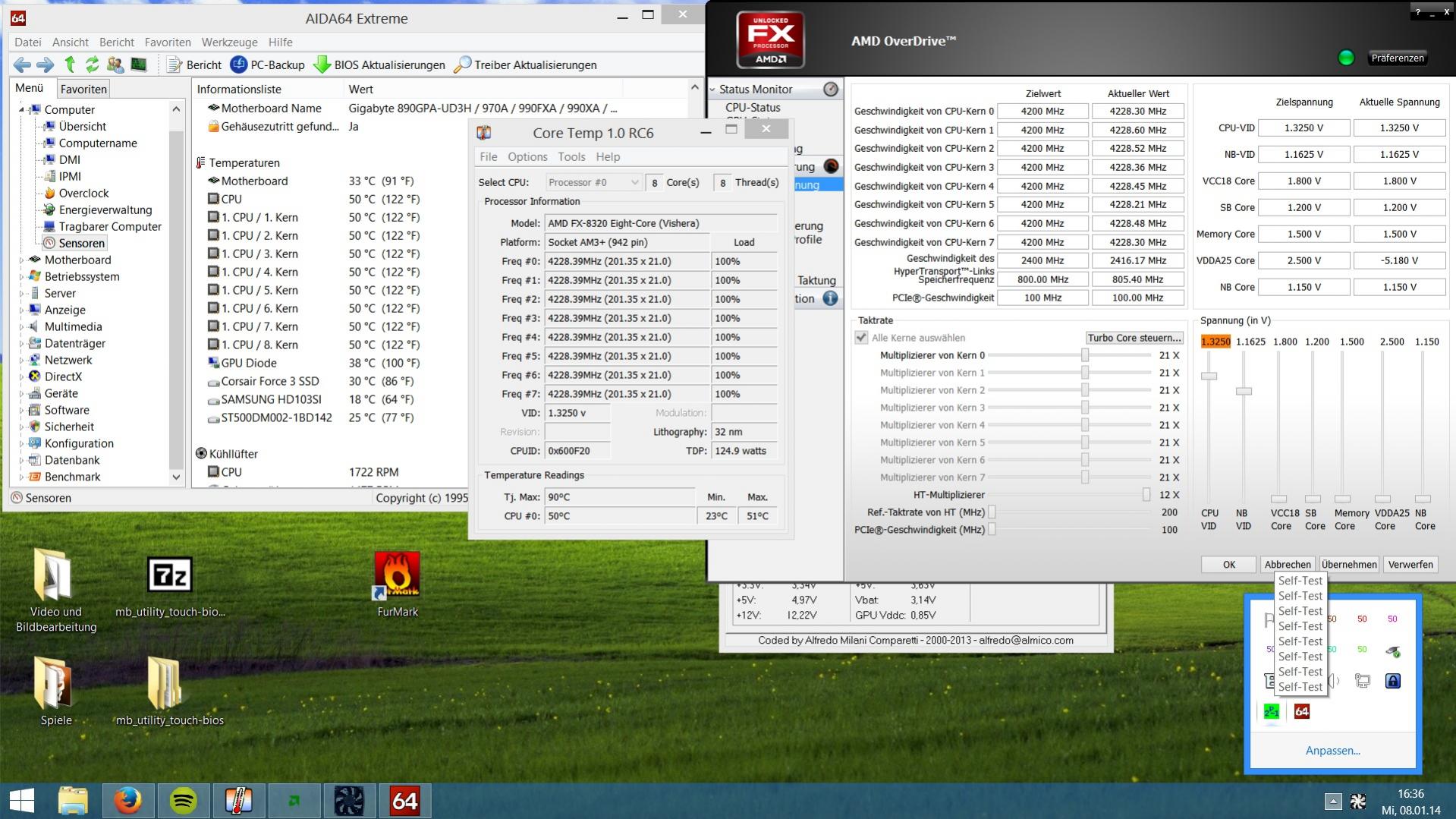Image resolution: width=1456 pixels, height=819 pixels.
Task: Open the Ansicht menu in AIDA64
Action: (x=71, y=43)
